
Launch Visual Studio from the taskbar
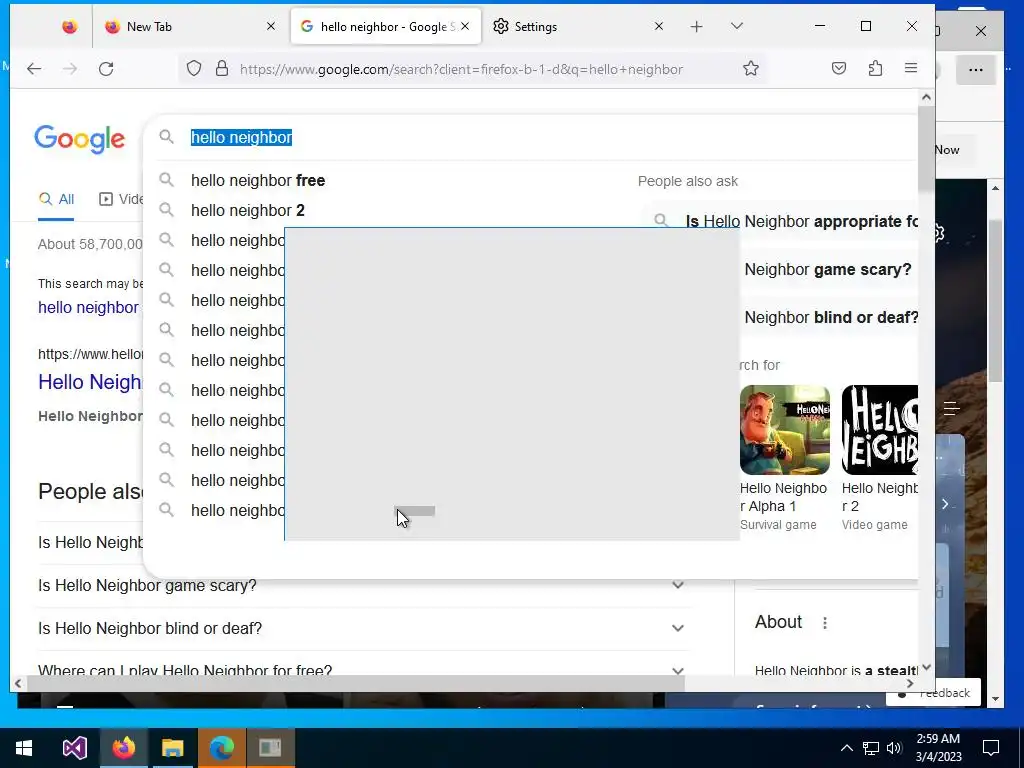(74, 748)
